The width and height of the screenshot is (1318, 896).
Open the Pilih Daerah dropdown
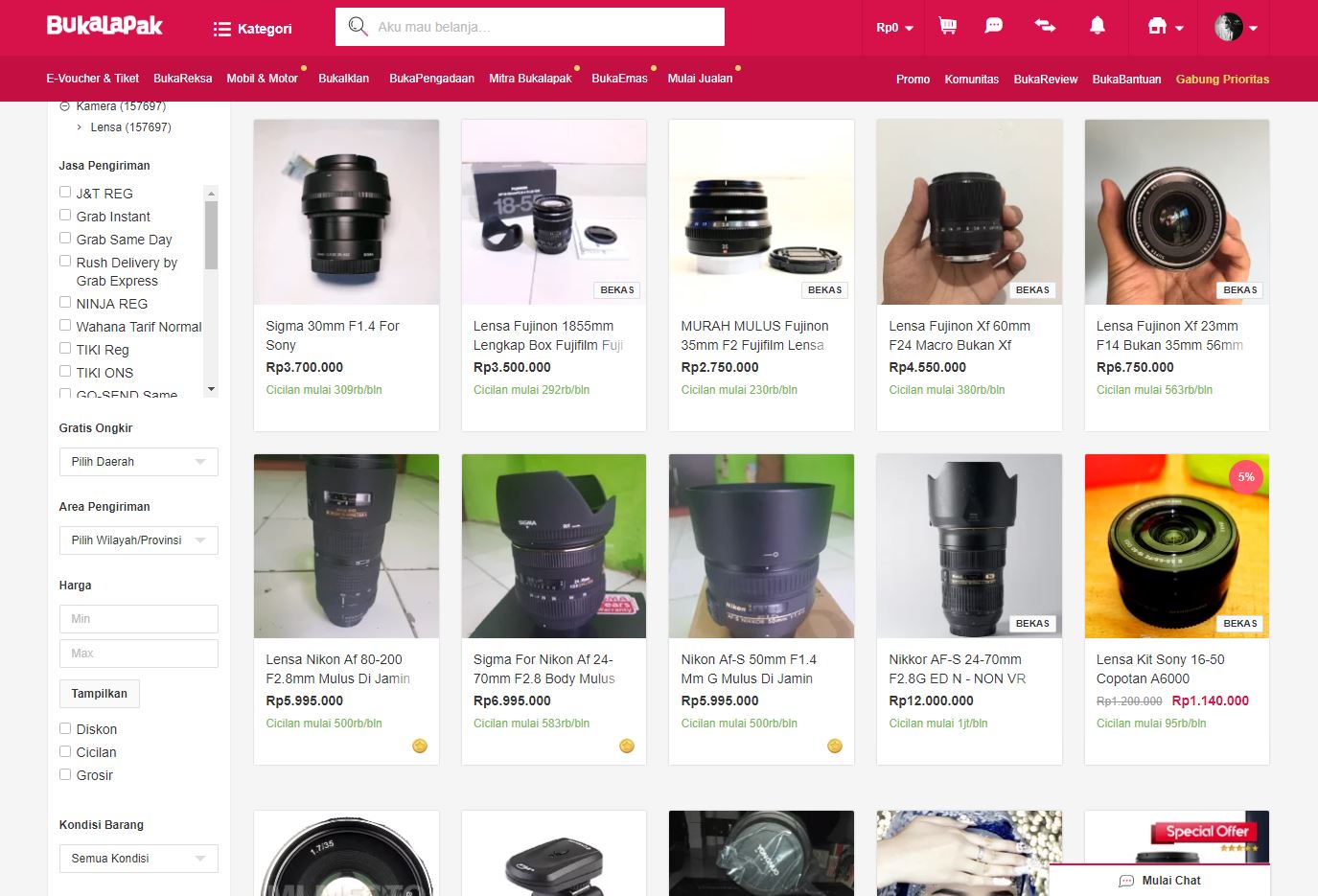pyautogui.click(x=138, y=461)
